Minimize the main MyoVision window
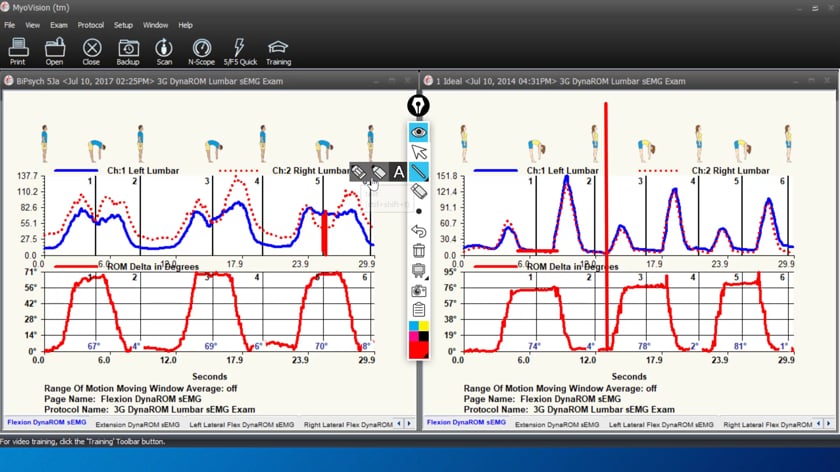 pos(799,8)
